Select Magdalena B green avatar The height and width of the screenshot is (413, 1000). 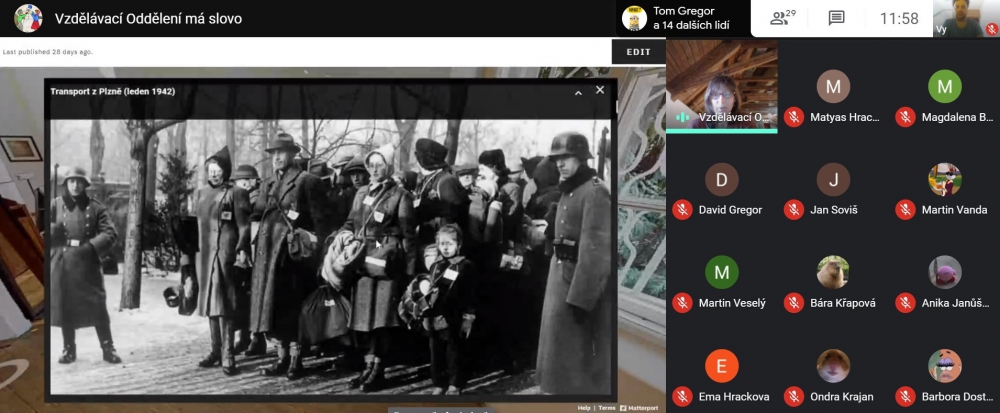click(x=945, y=87)
